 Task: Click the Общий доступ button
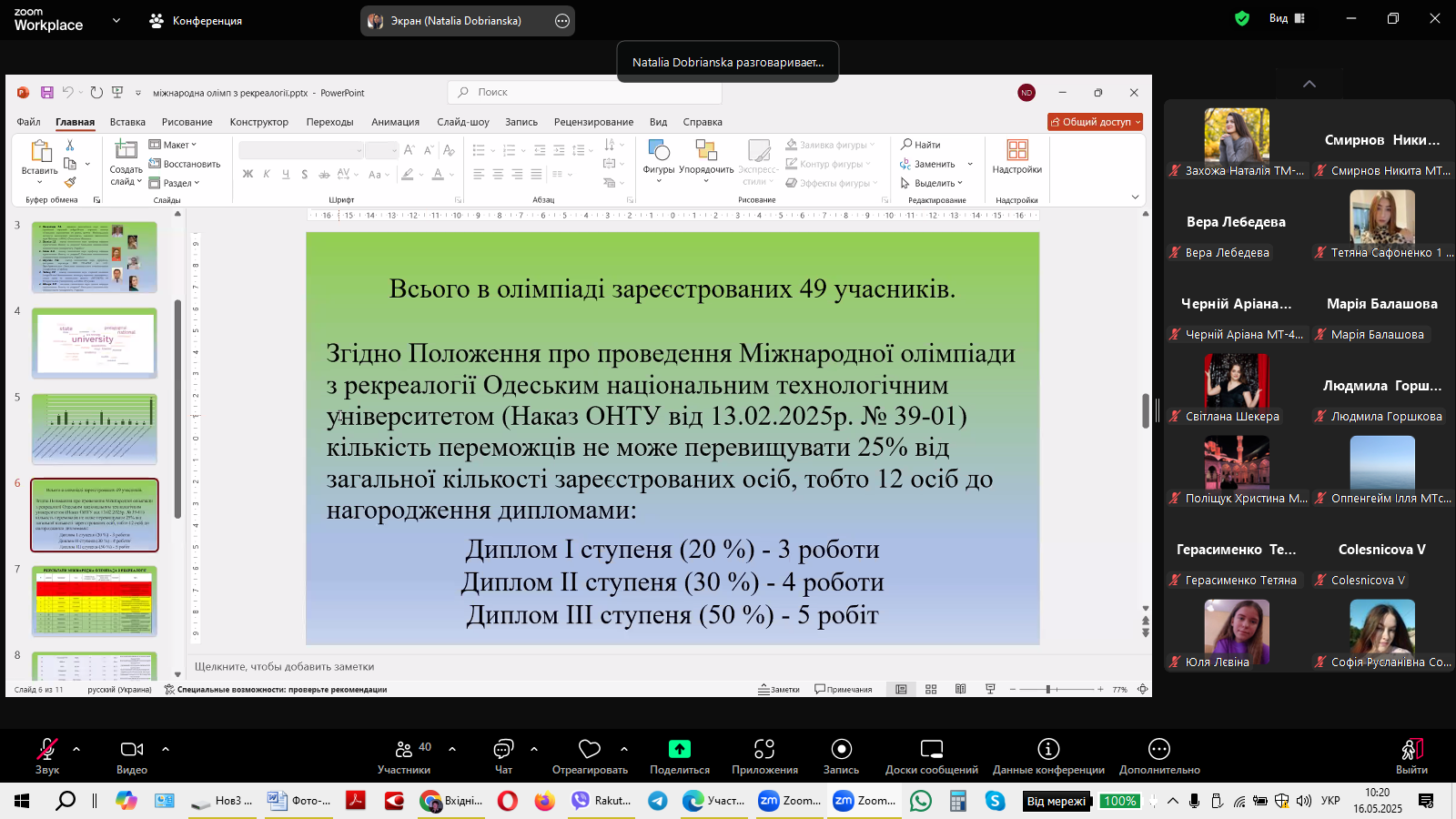point(1095,122)
